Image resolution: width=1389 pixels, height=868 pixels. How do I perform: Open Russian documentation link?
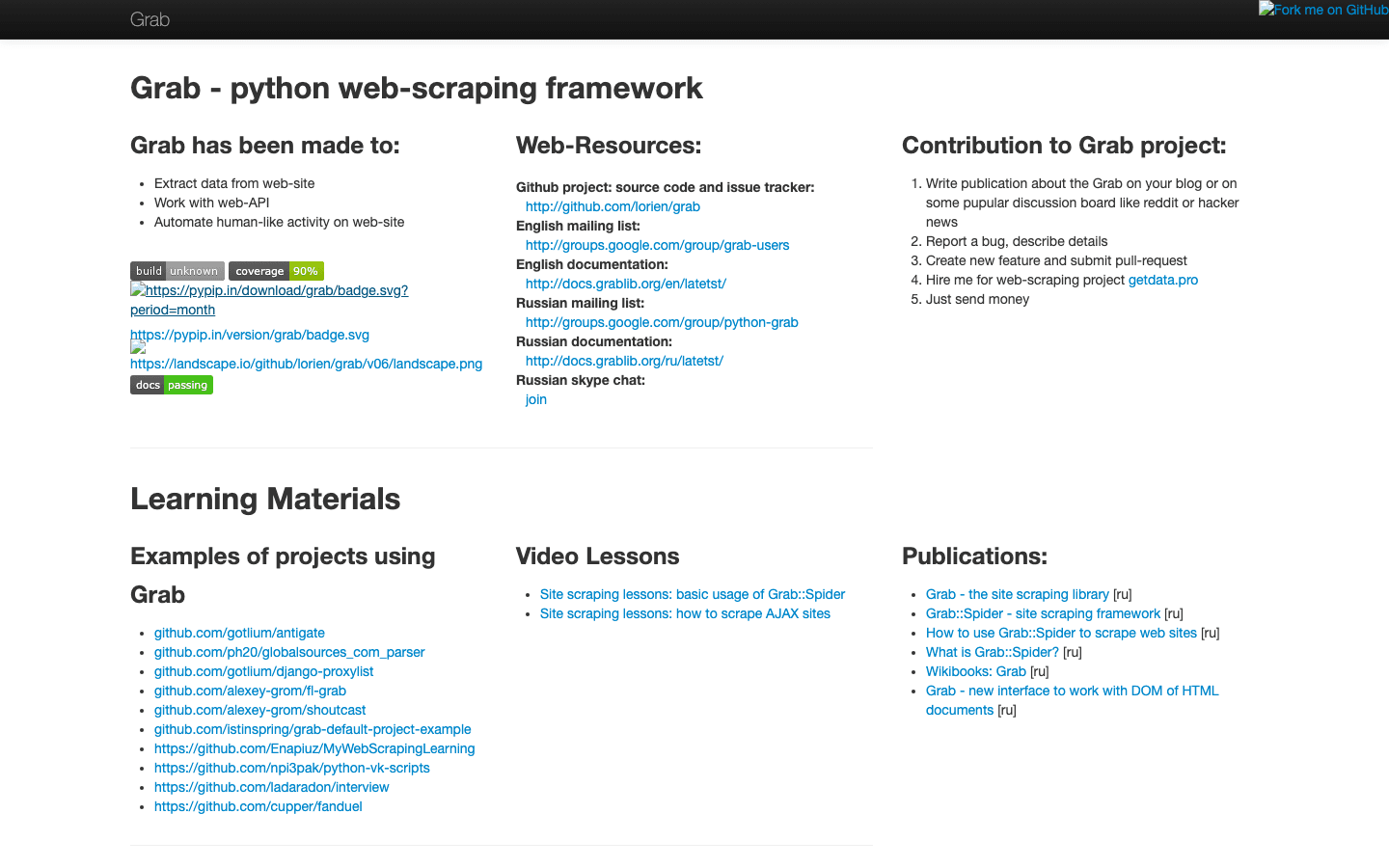click(624, 361)
